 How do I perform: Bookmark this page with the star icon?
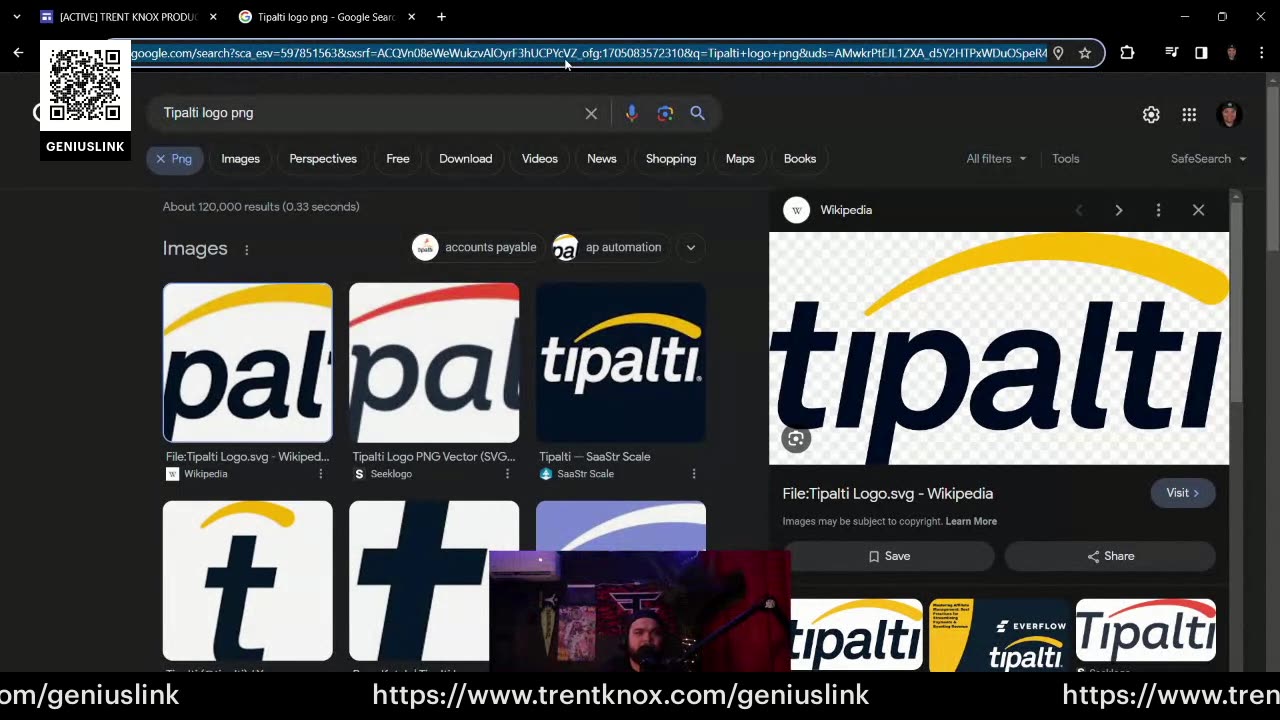tap(1085, 53)
